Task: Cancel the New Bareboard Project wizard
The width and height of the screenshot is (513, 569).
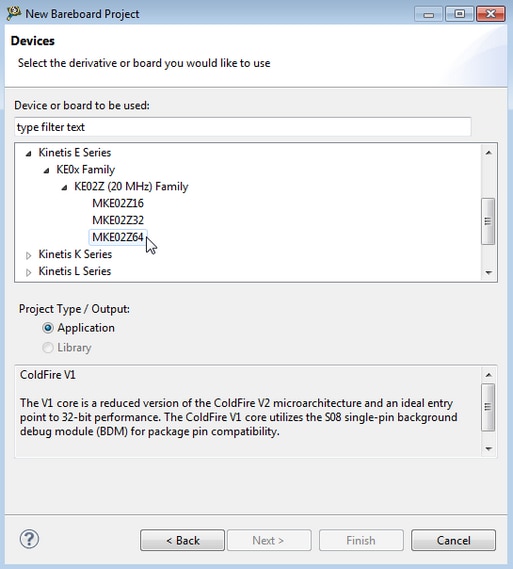Action: 454,540
